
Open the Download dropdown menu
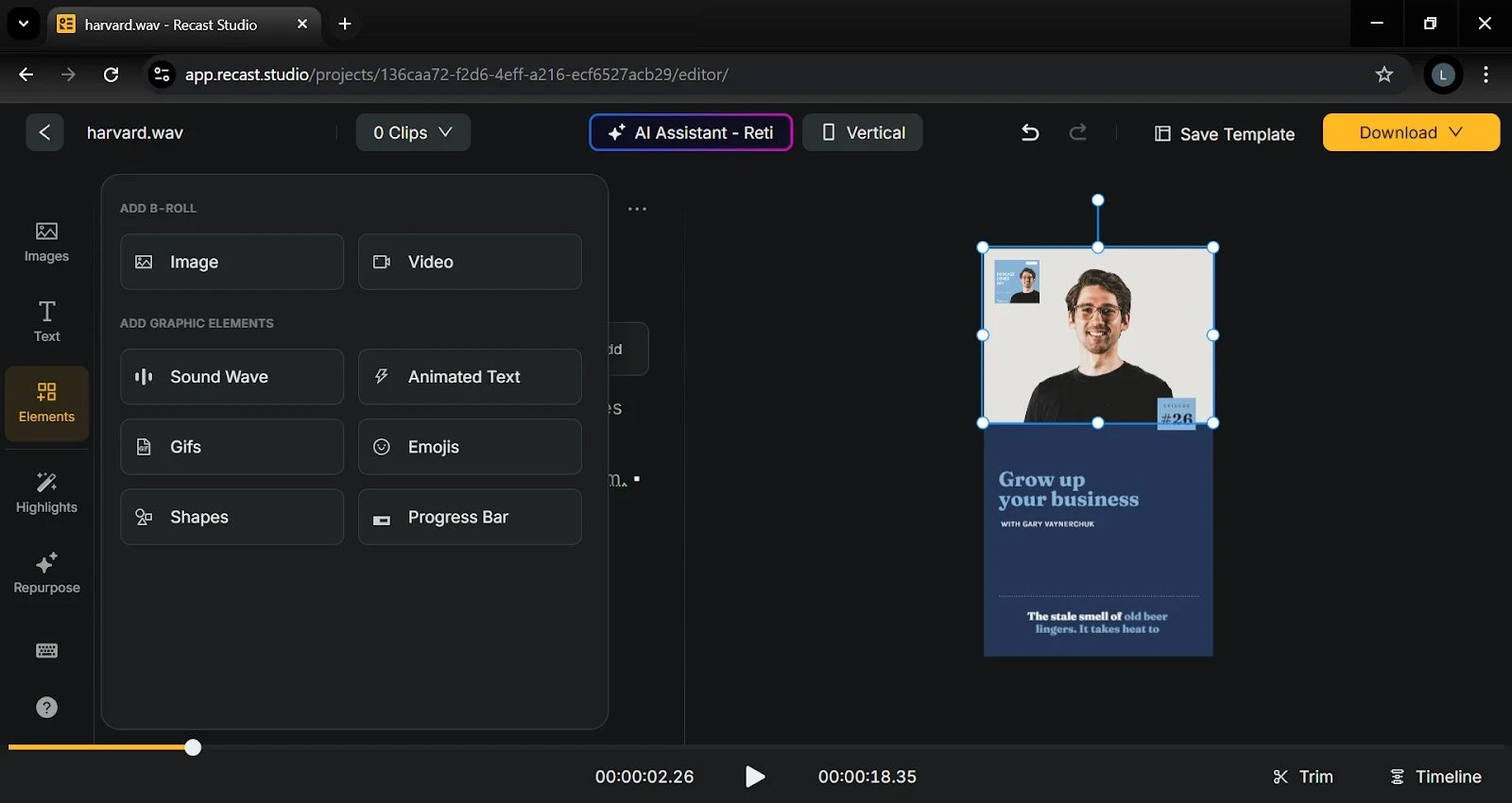(1410, 133)
